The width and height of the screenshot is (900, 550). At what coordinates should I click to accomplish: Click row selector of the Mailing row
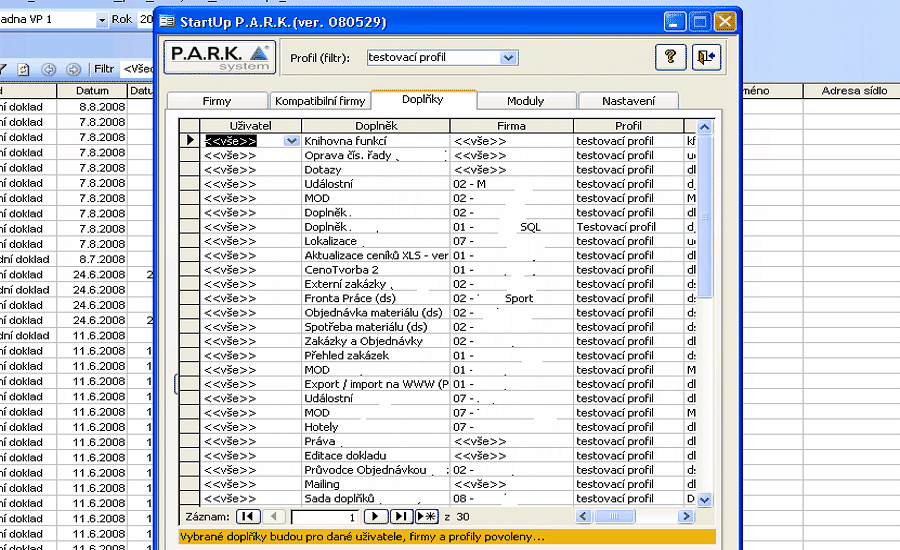[189, 484]
